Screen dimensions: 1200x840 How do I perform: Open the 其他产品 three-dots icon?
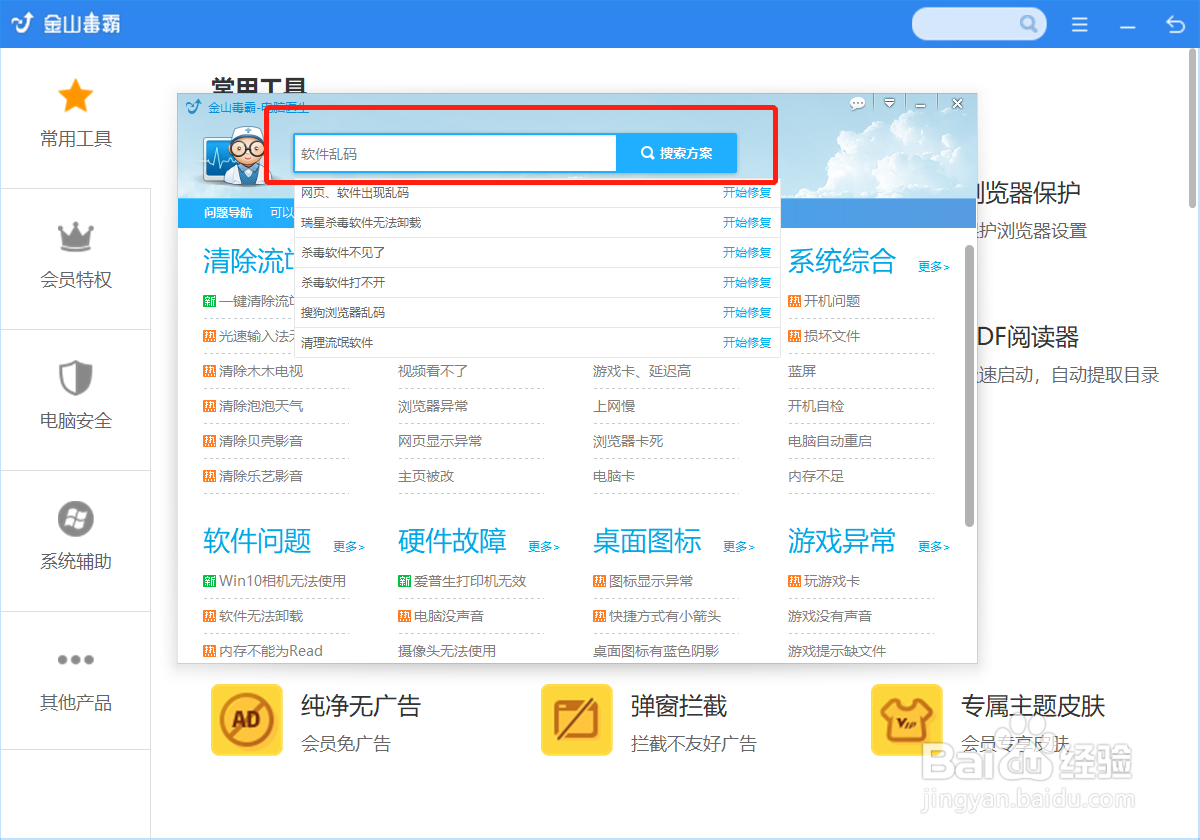[x=76, y=660]
